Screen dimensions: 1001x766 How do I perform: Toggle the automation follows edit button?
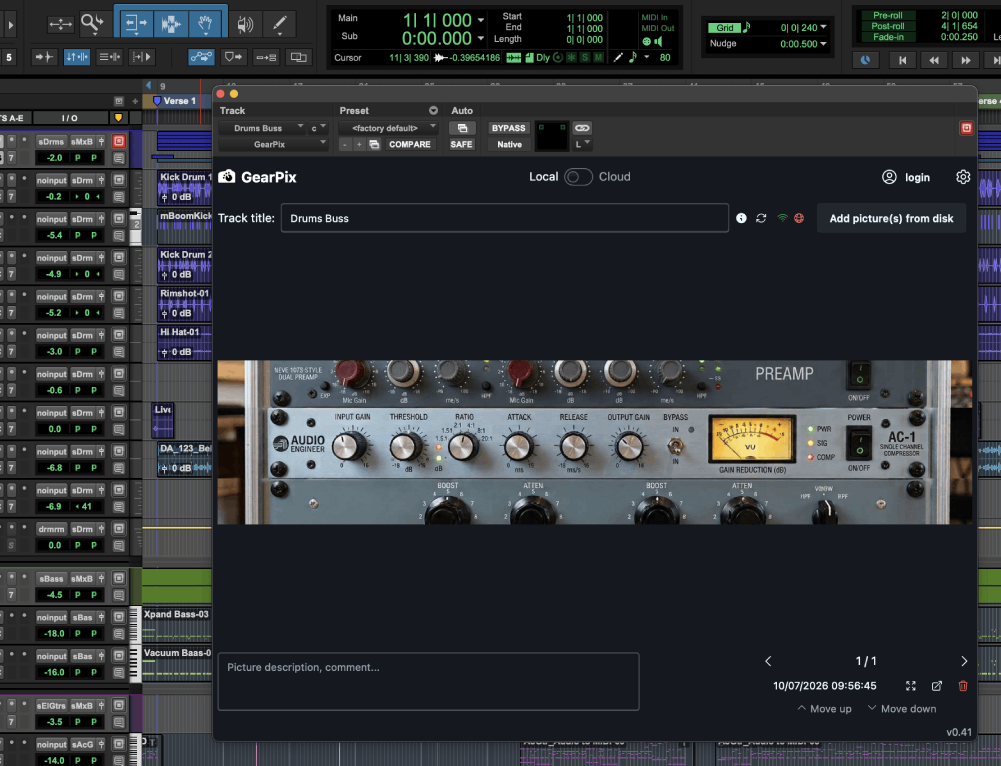[x=201, y=57]
